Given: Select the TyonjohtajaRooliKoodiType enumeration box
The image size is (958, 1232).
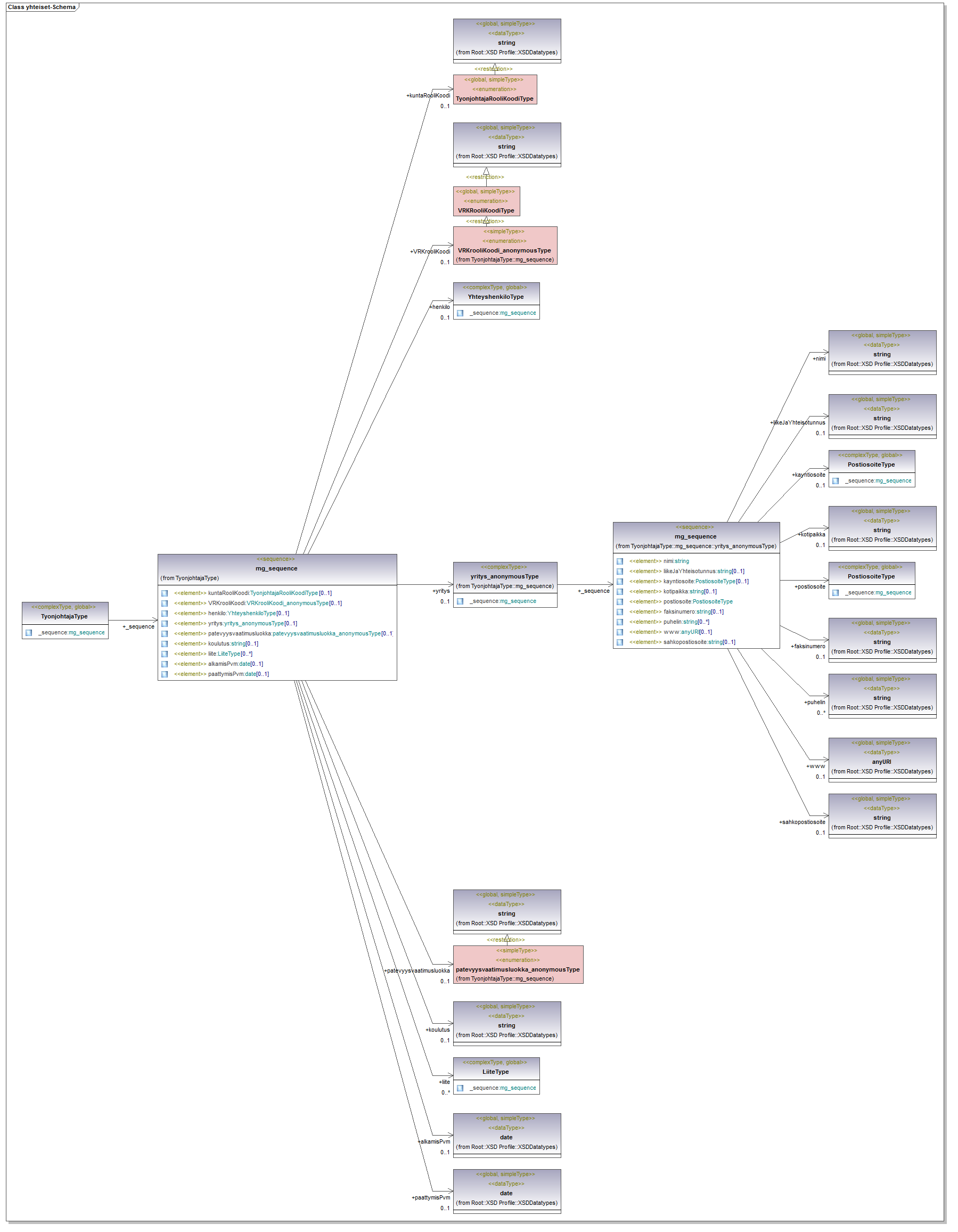Looking at the screenshot, I should pos(495,89).
